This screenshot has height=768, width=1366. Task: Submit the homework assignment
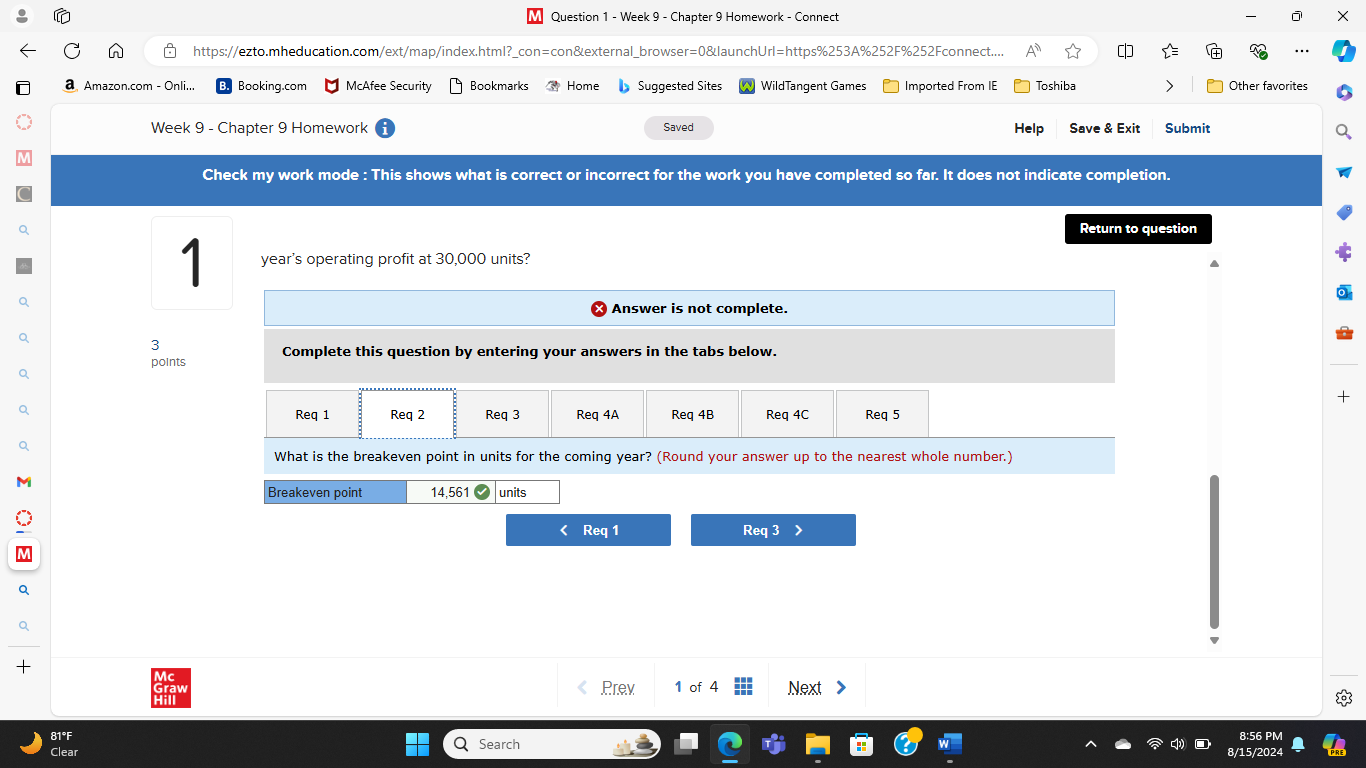[x=1187, y=128]
